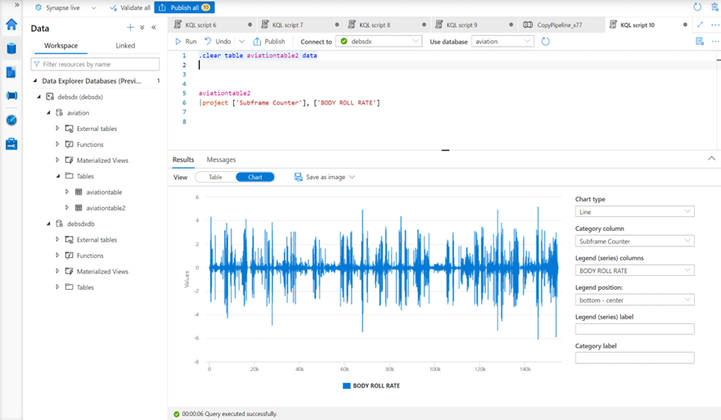Select aviationtable2 in the tree
Viewport: 721px width, 420px height.
(x=105, y=208)
